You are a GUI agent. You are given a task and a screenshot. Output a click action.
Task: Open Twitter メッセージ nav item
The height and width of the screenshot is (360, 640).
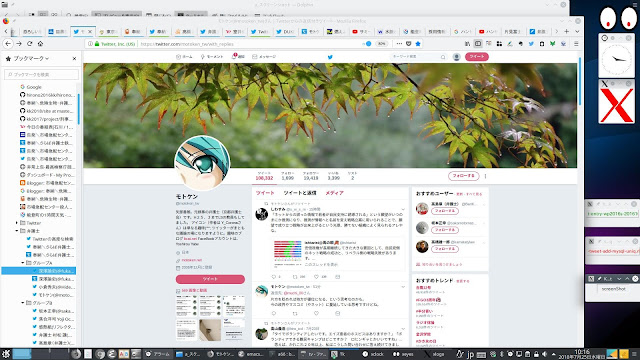pos(264,57)
